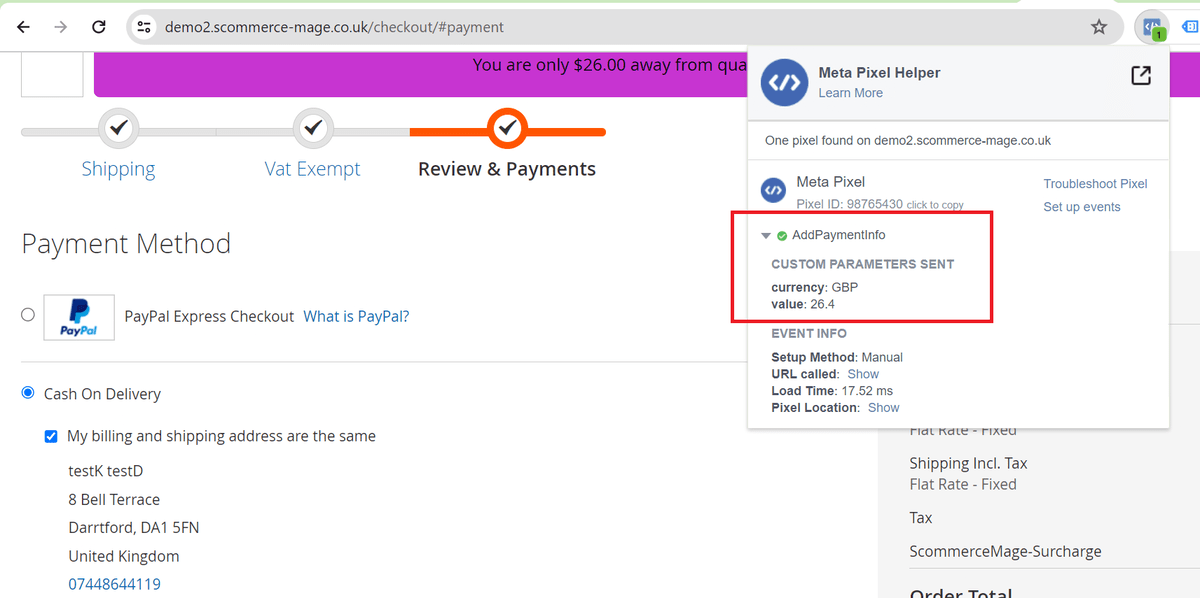Click the browser back arrow
1200x598 pixels.
[23, 27]
